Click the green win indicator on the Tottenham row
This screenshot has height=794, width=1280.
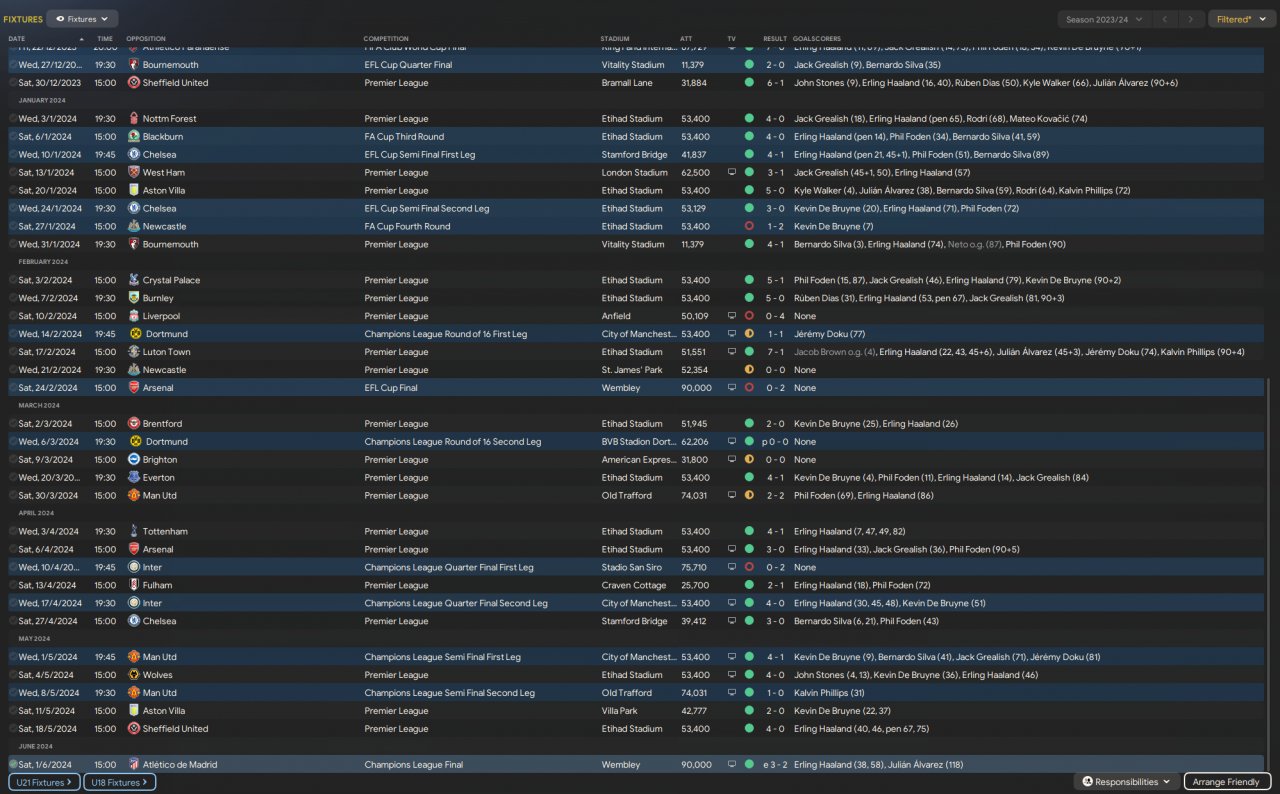click(749, 532)
